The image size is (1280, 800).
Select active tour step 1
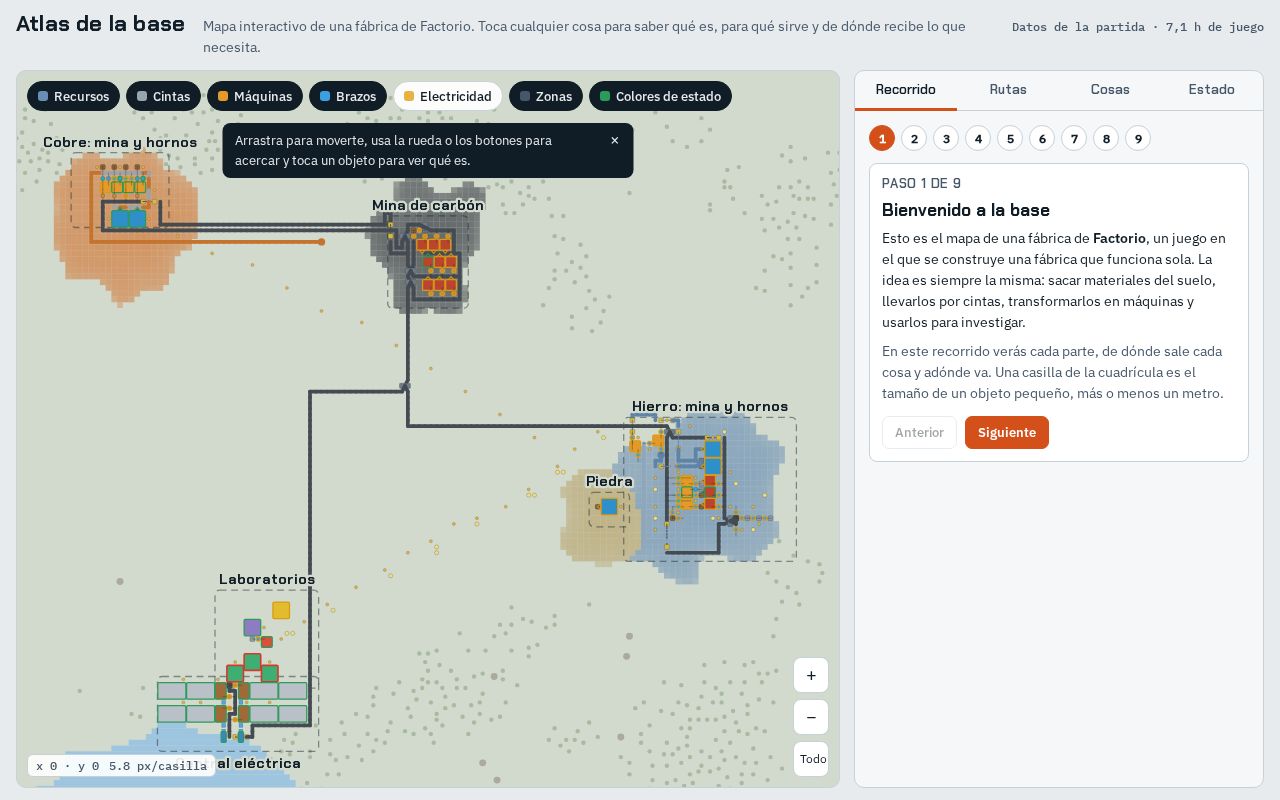(x=882, y=138)
